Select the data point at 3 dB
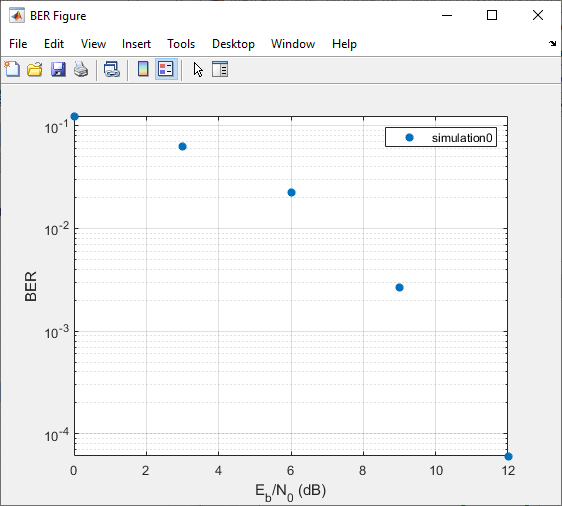This screenshot has height=506, width=562. (x=182, y=147)
